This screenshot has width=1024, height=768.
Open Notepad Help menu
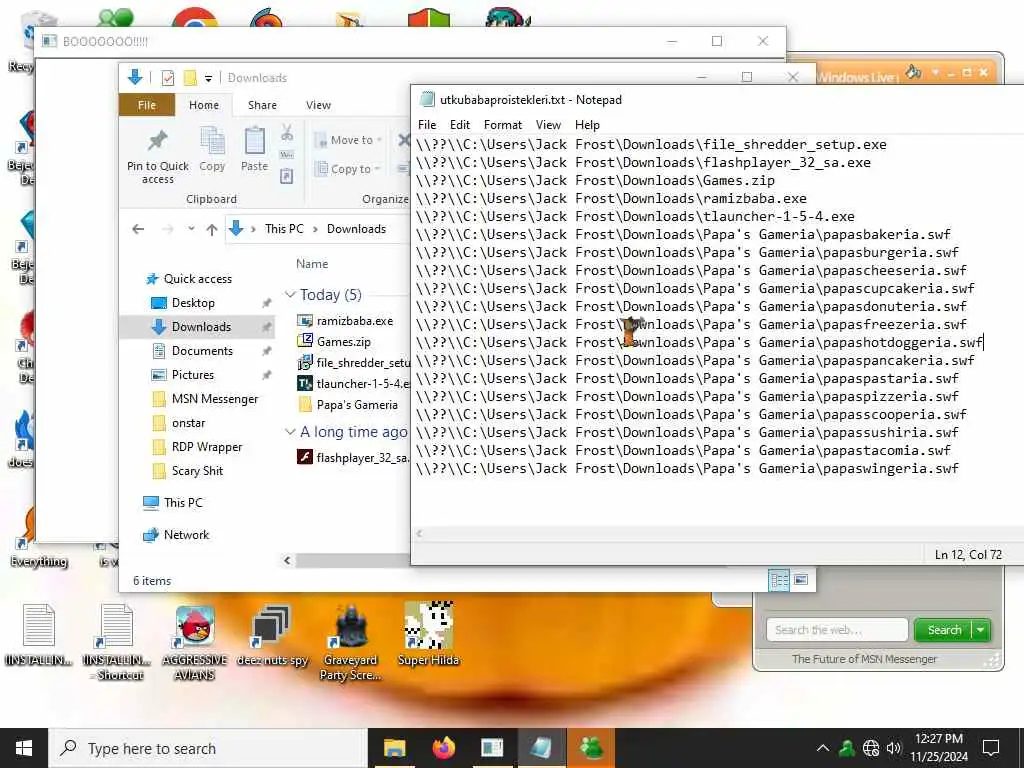[x=586, y=125]
